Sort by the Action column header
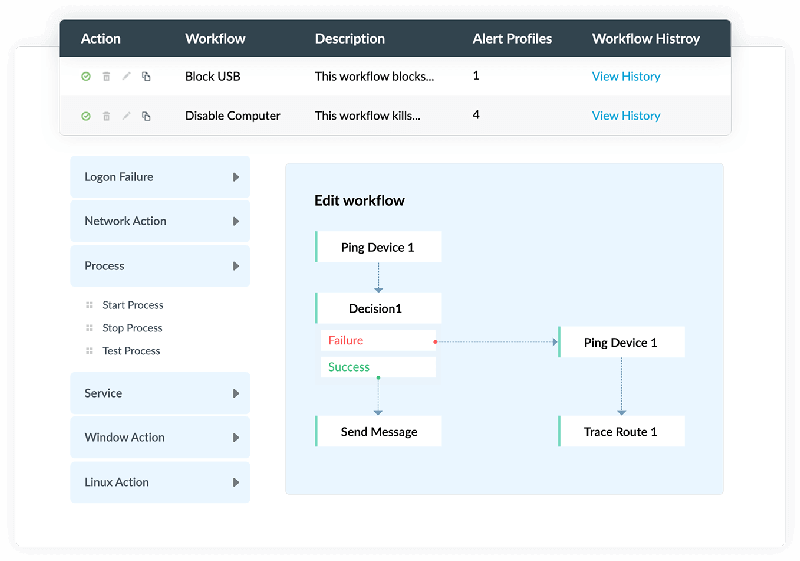Image resolution: width=800 pixels, height=561 pixels. click(x=101, y=39)
